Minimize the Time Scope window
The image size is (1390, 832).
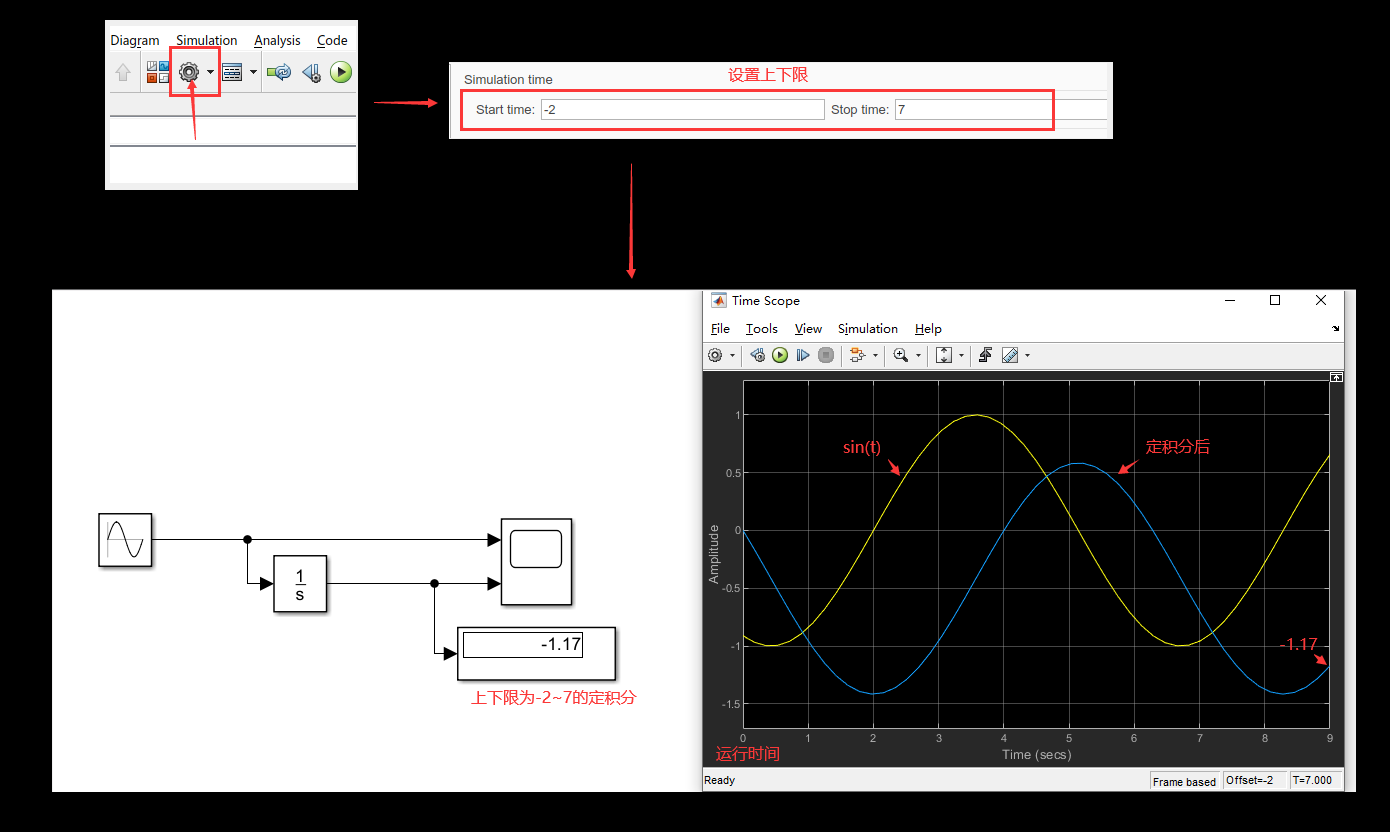click(x=1229, y=300)
